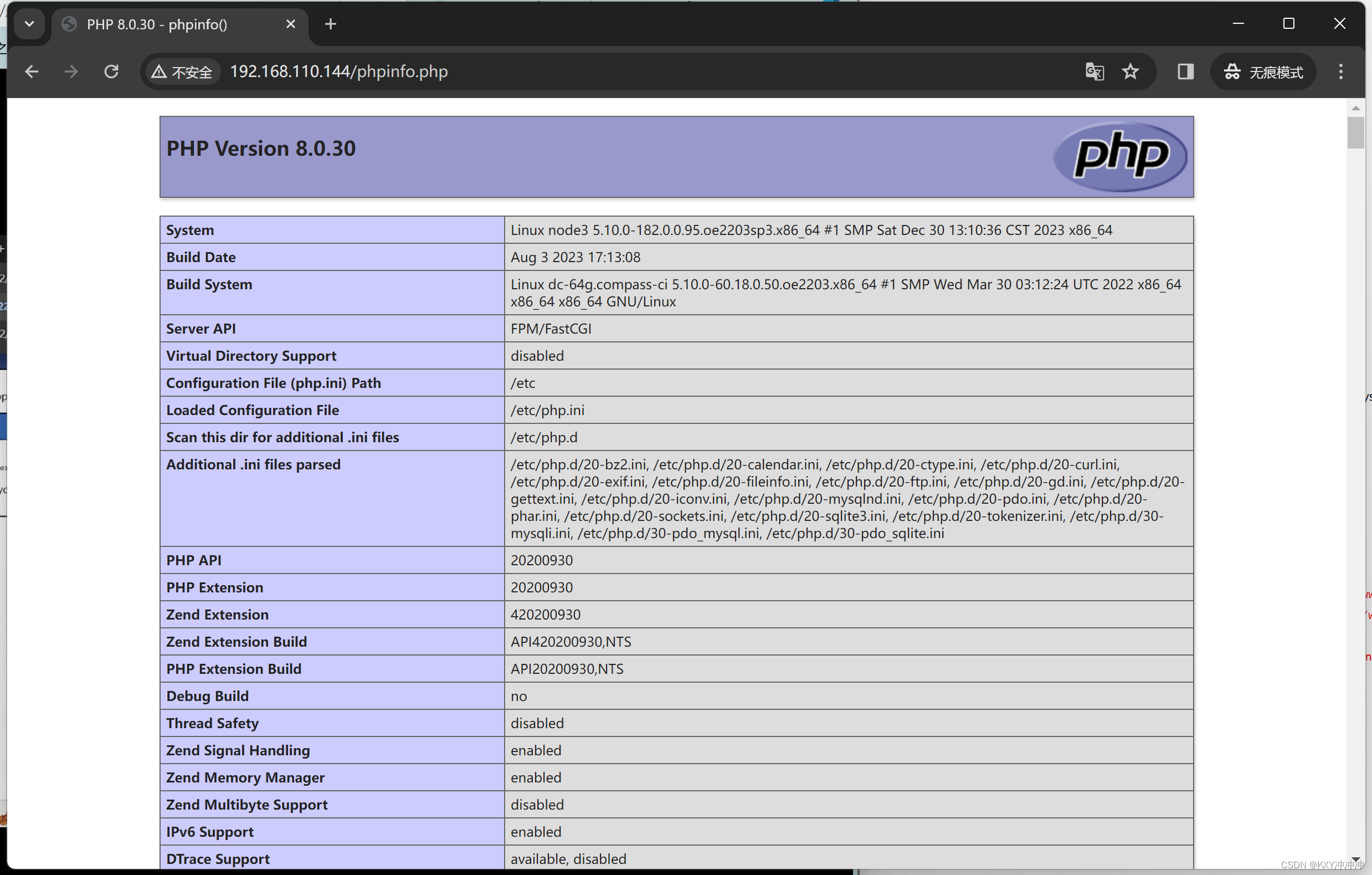Maximize the browser window
The width and height of the screenshot is (1372, 875).
1289,24
